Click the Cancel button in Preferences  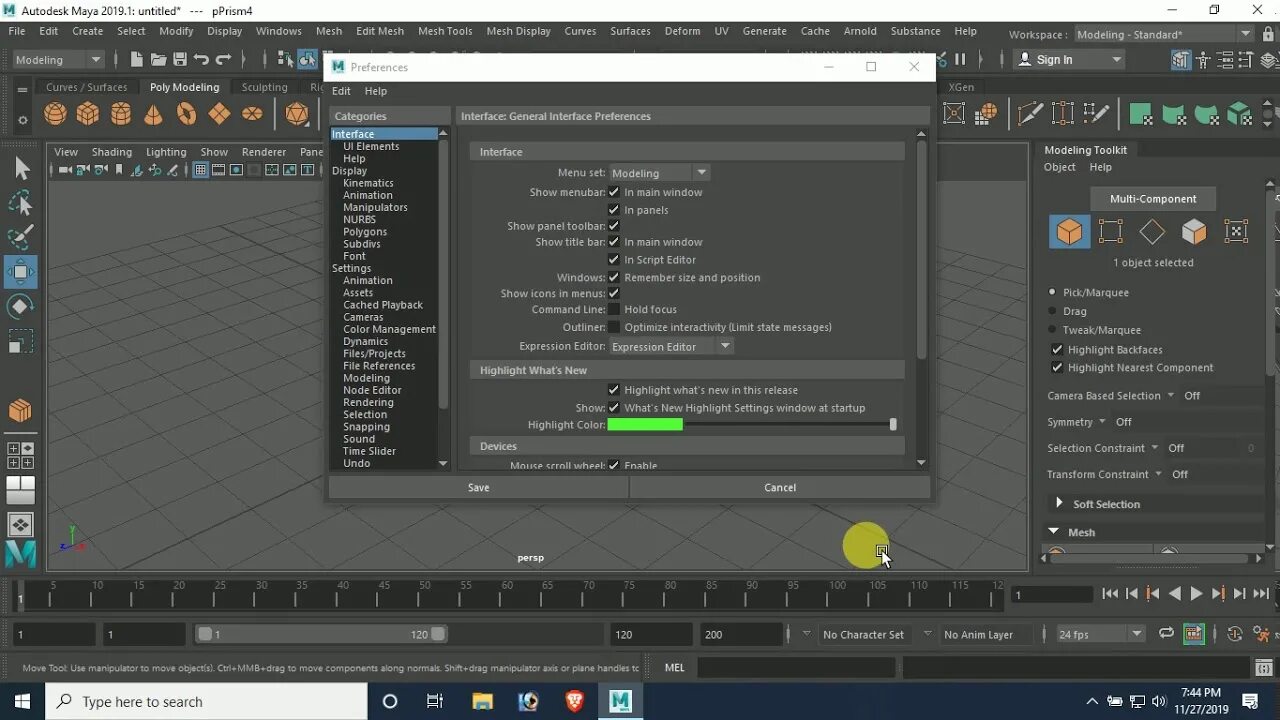point(780,488)
